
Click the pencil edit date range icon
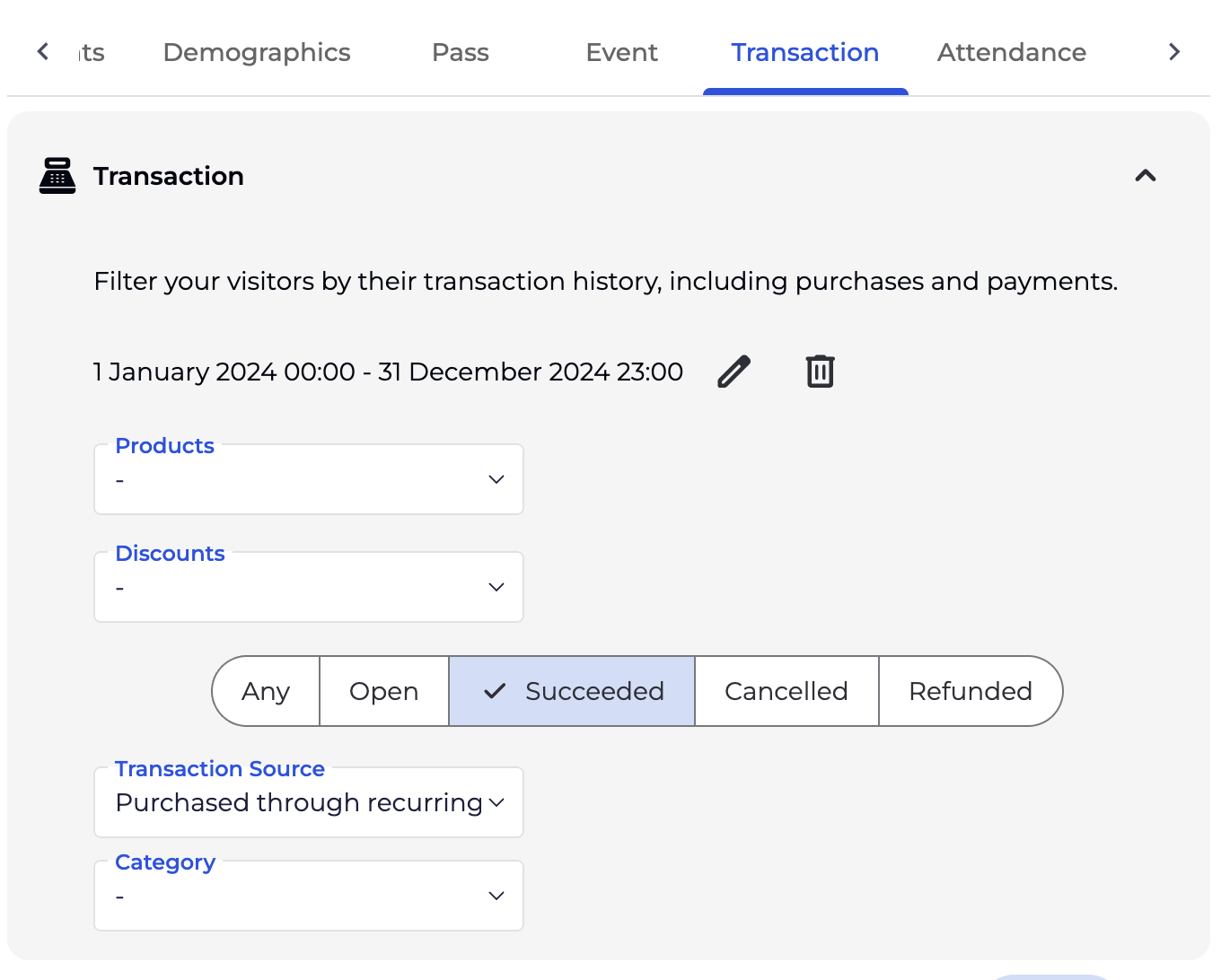tap(733, 372)
